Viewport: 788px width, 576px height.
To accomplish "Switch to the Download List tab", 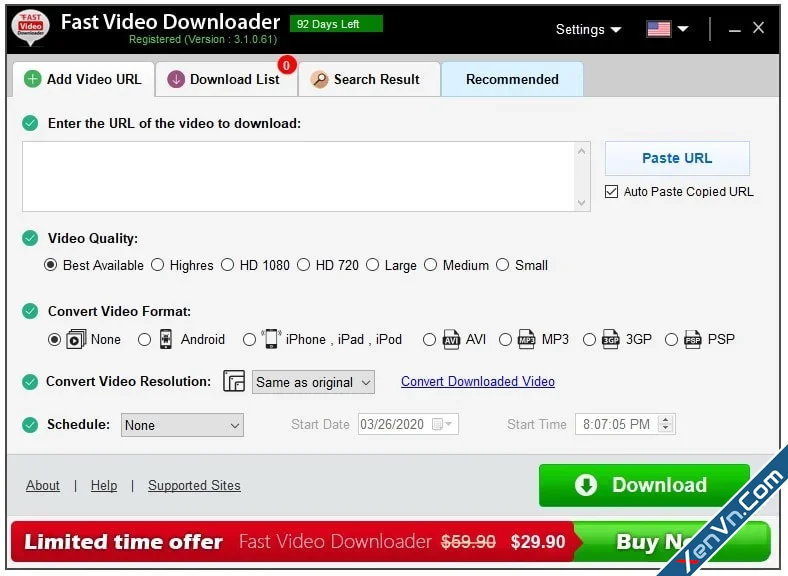I will [226, 79].
